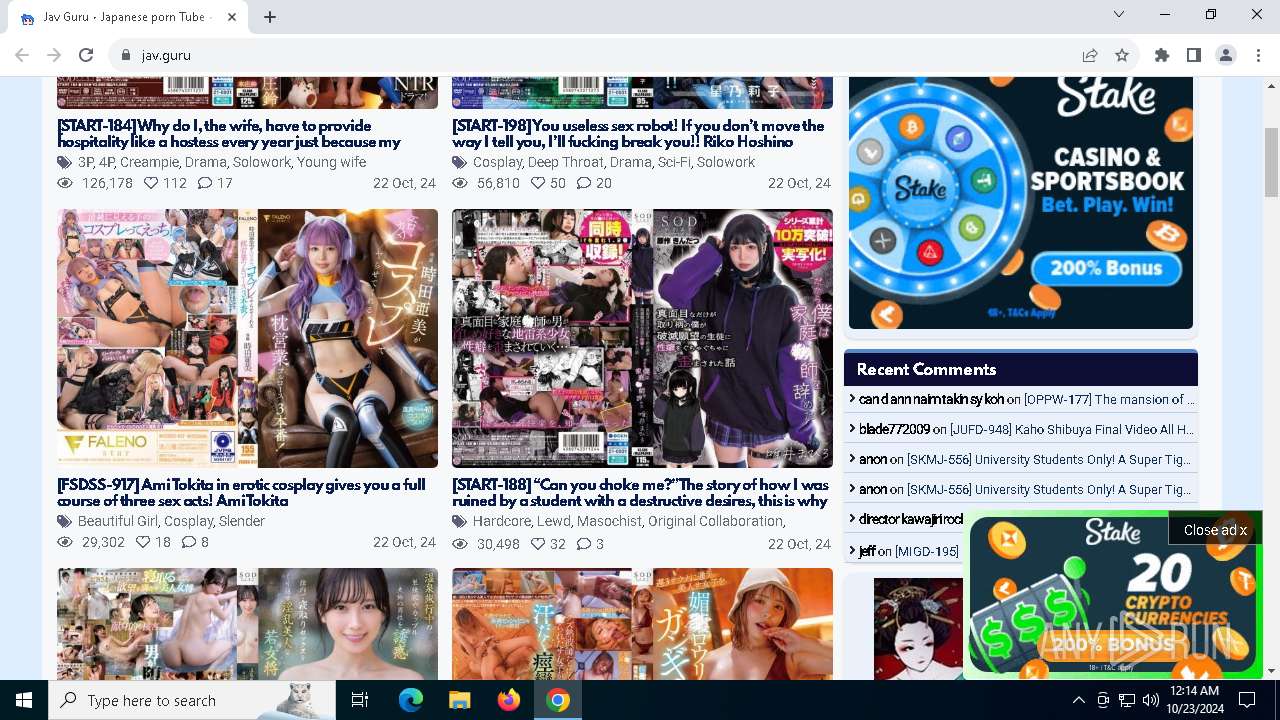Share this page icon in address bar

[x=1090, y=55]
